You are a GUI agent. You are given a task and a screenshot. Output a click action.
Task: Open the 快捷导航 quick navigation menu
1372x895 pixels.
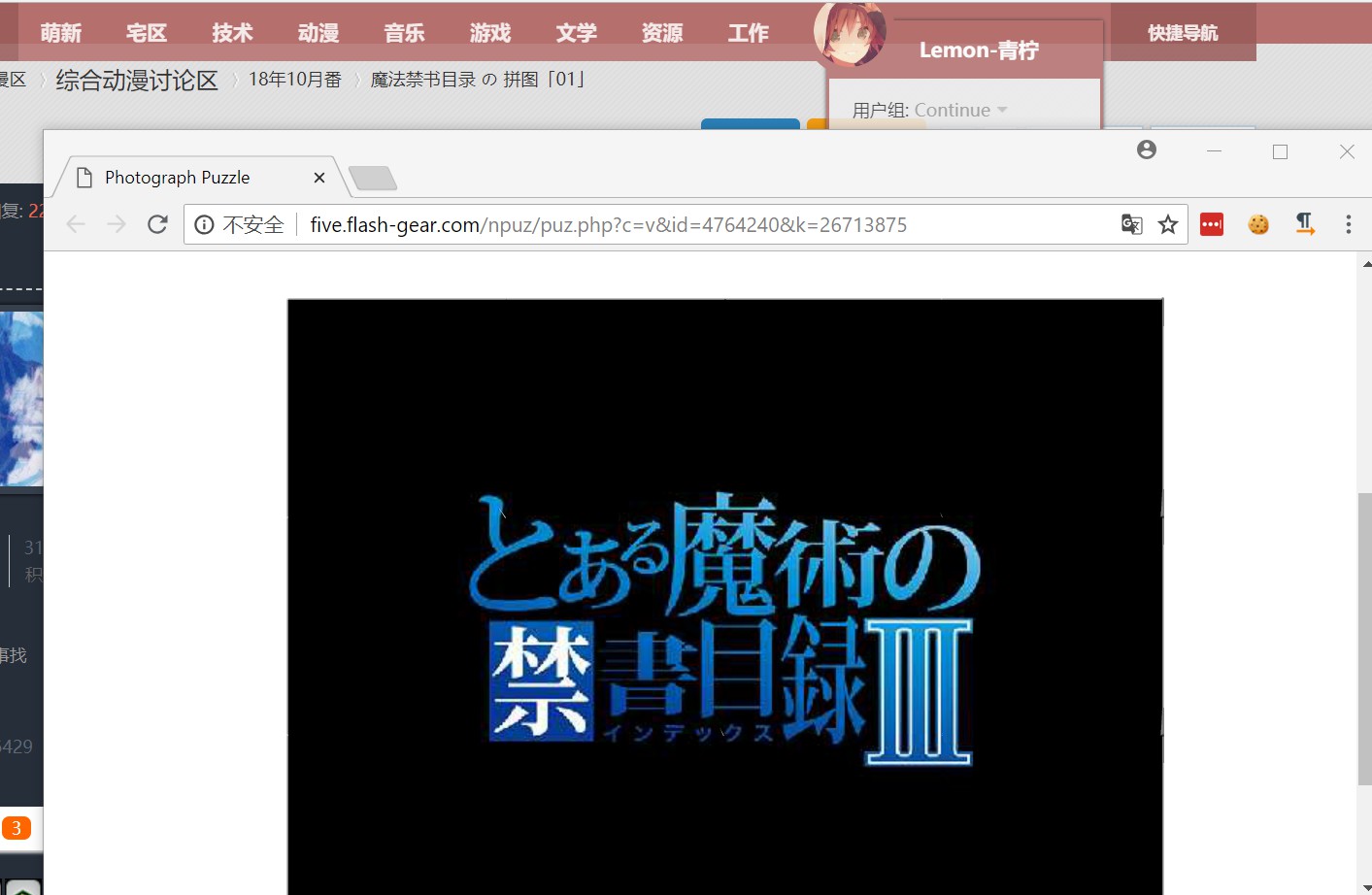1183,33
